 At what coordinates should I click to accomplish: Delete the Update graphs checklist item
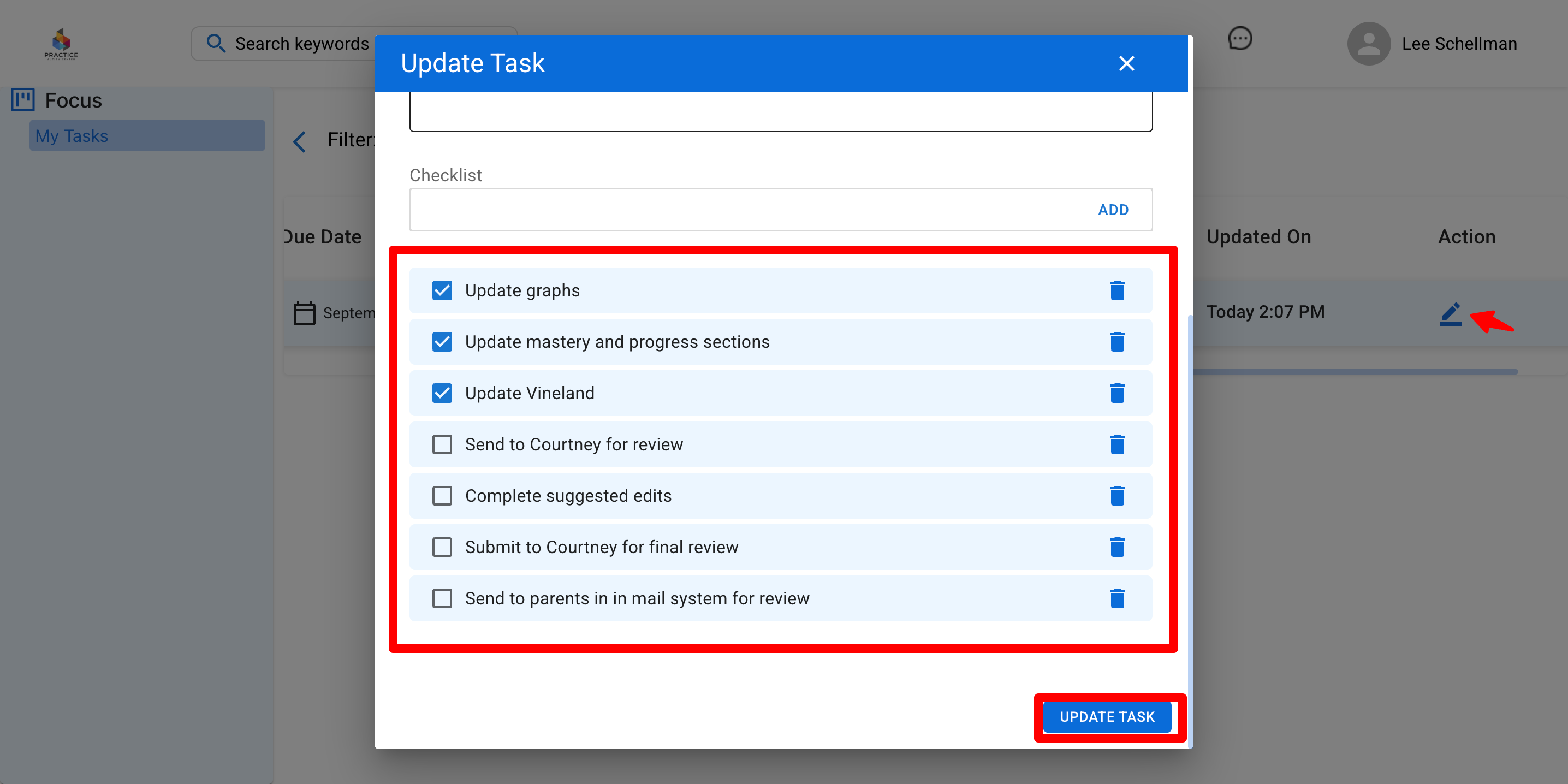pyautogui.click(x=1117, y=290)
